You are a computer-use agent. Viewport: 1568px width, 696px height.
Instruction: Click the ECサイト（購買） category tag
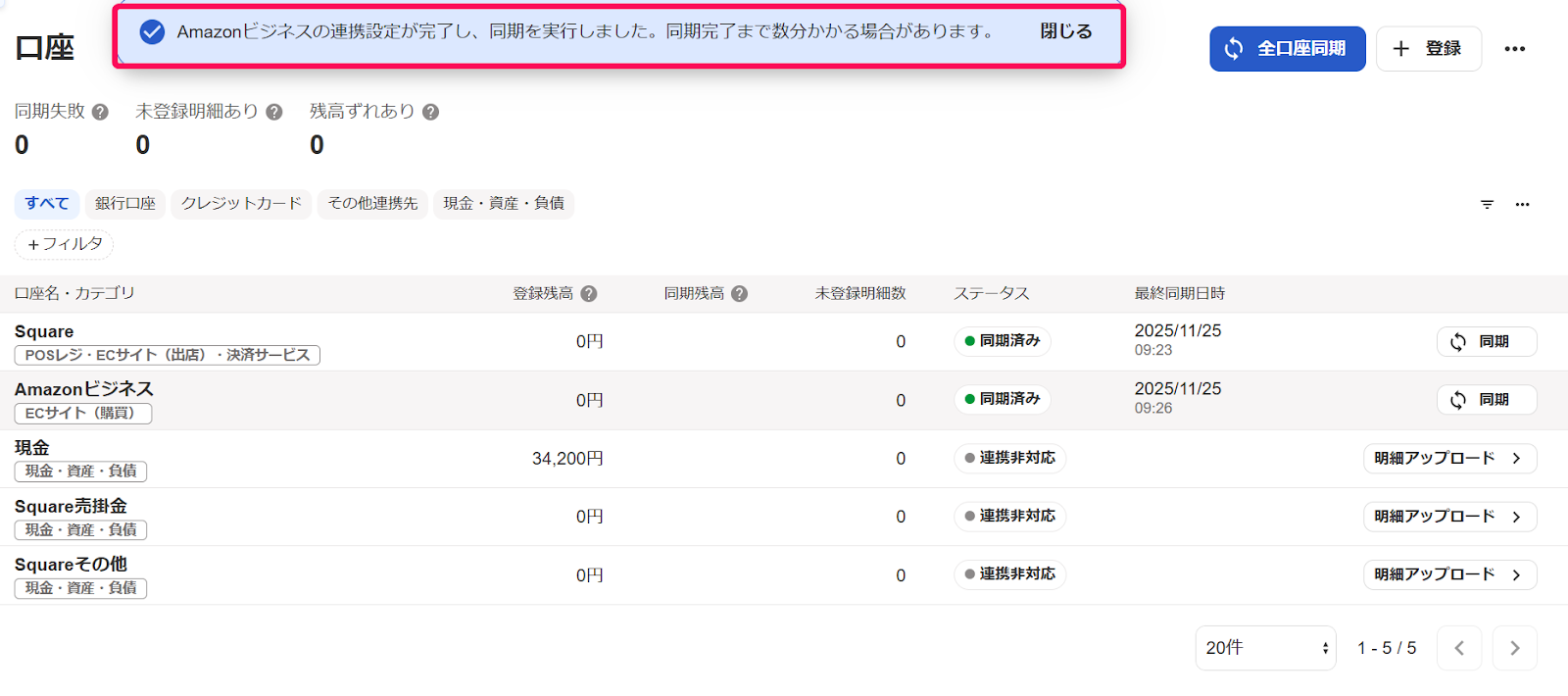pos(83,413)
